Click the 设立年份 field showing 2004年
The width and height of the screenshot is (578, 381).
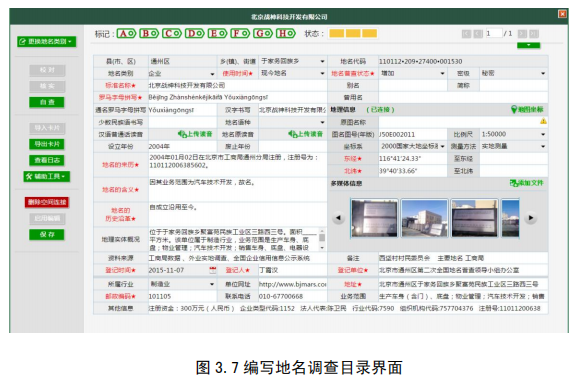(182, 146)
